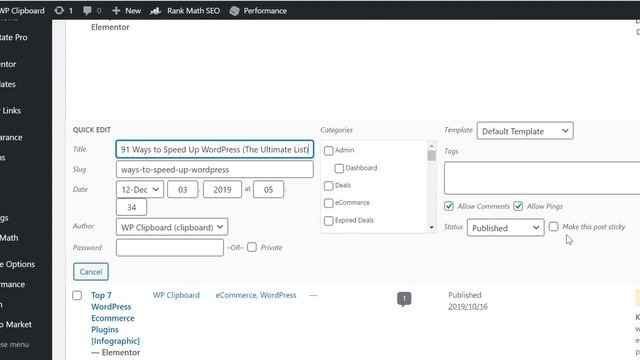
Task: Open comments bubble icon in admin bar
Action: [x=87, y=11]
